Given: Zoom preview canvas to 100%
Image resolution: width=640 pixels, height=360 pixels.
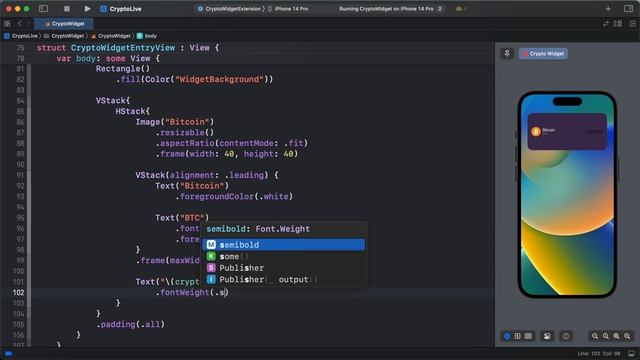Looking at the screenshot, I should coord(606,336).
